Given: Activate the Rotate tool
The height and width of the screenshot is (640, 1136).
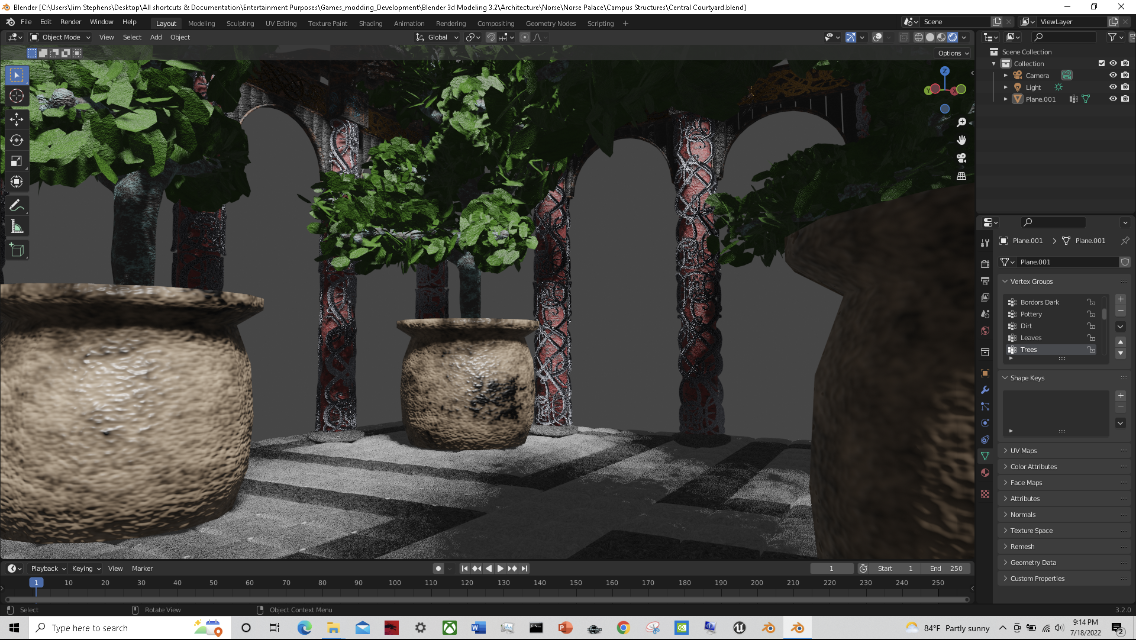Looking at the screenshot, I should [x=17, y=140].
